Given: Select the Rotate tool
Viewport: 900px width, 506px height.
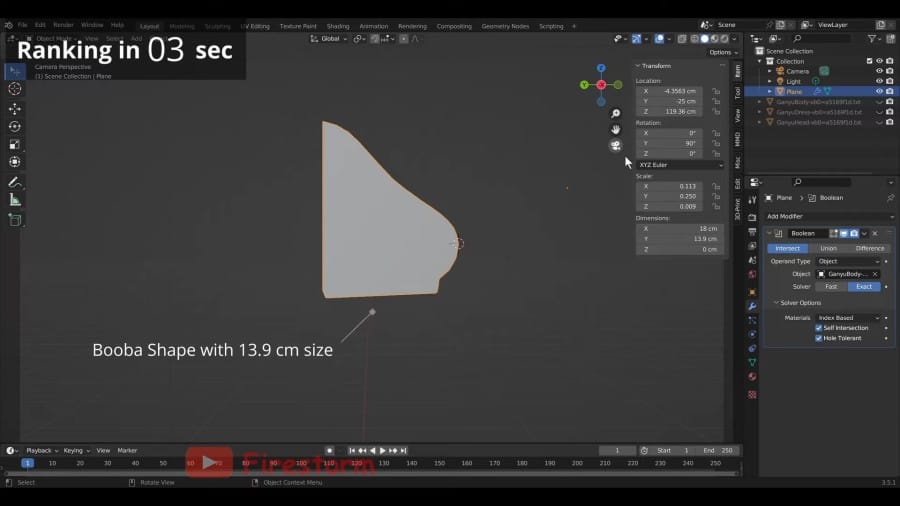Looking at the screenshot, I should click(15, 126).
